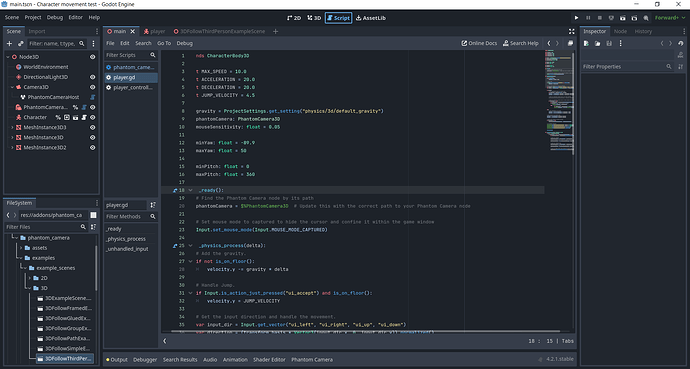Viewport: 690px width, 369px height.
Task: Open the Debug menu in top bar
Action: (55, 18)
